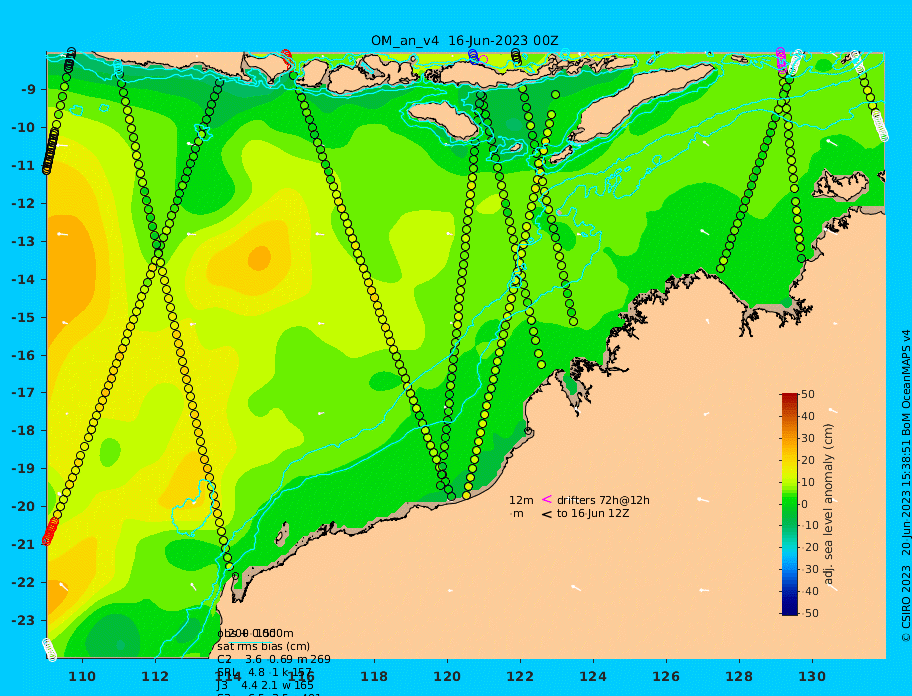Click the vertical CSIRO 2023 BoM OceanMAPS copyright text

point(906,486)
